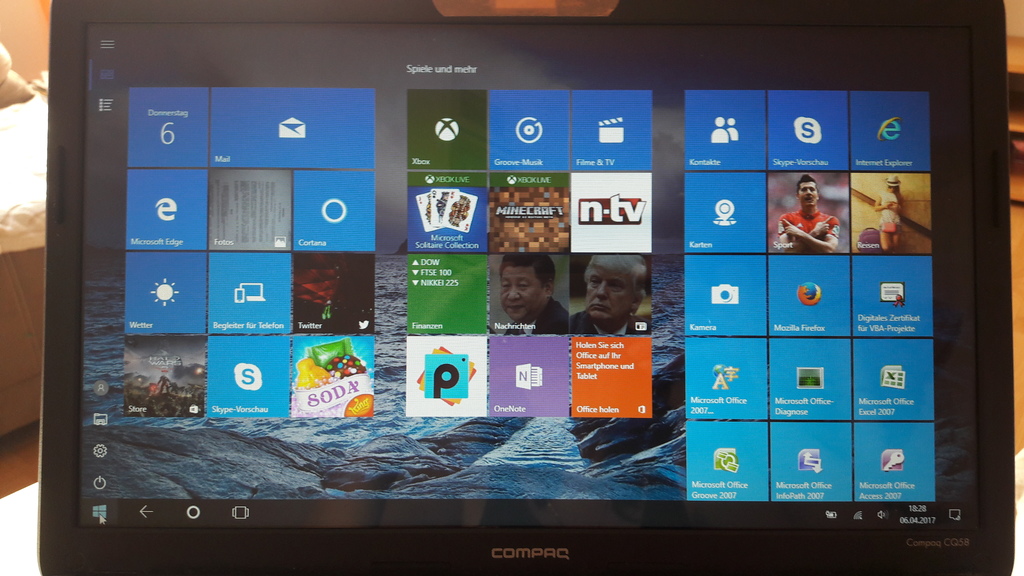Open the Sport tile

click(808, 213)
